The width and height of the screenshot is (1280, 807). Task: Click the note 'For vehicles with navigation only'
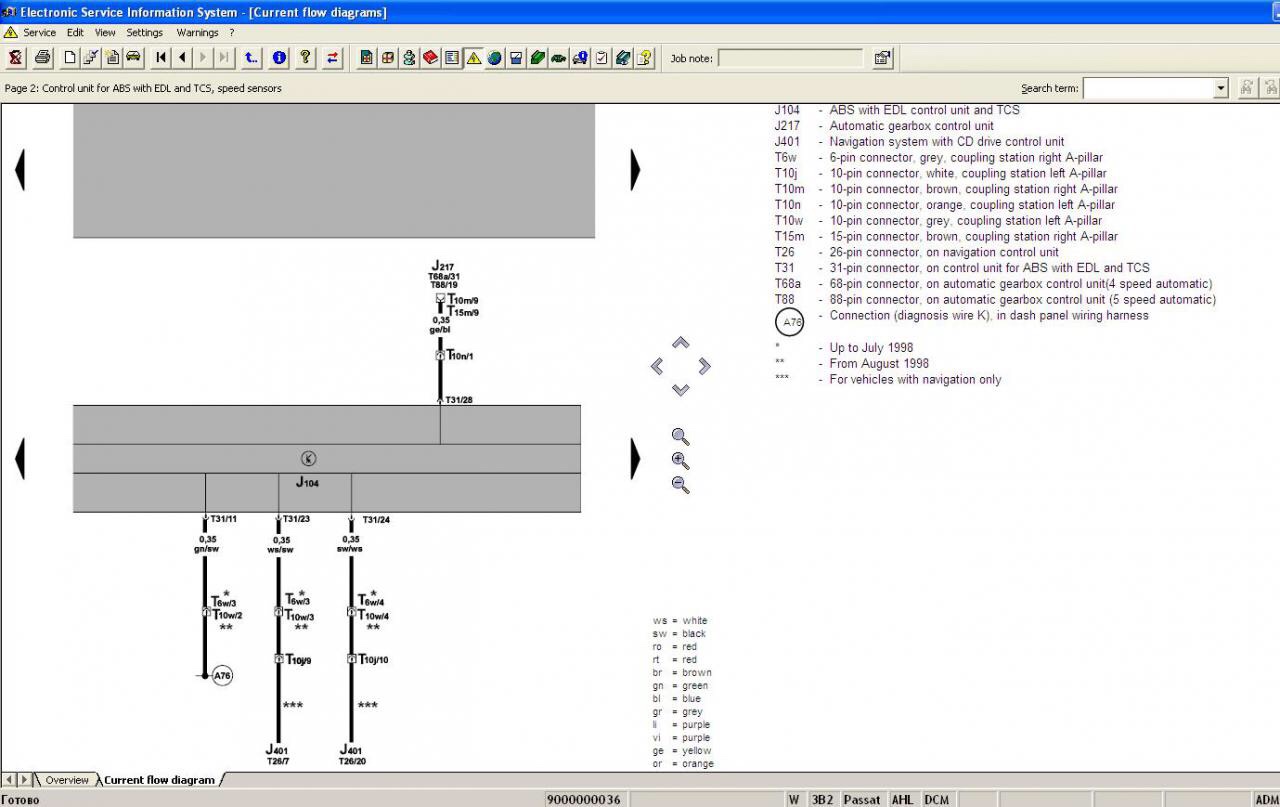[915, 380]
